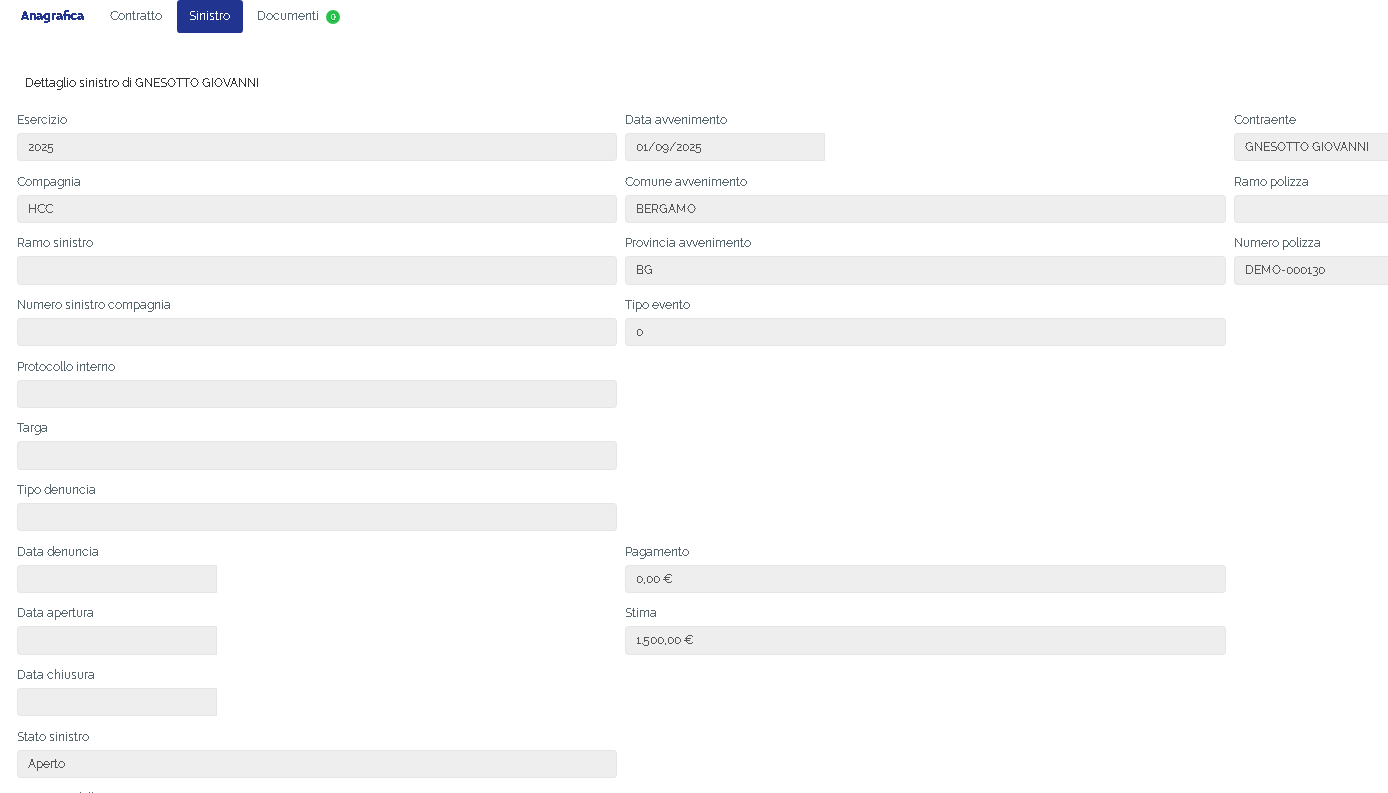Select the Sinistro tab
1388x793 pixels.
209,16
